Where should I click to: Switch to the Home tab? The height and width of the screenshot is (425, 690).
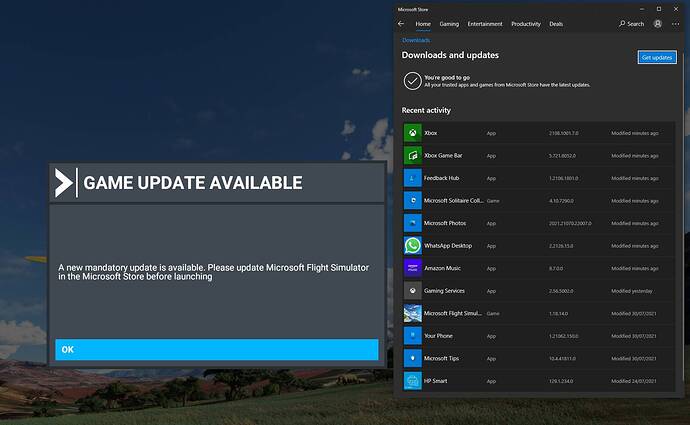tap(423, 24)
